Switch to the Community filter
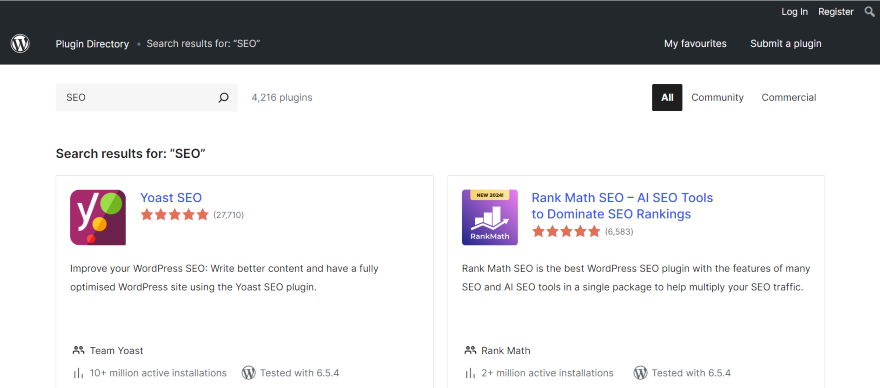The height and width of the screenshot is (388, 880). pos(717,98)
